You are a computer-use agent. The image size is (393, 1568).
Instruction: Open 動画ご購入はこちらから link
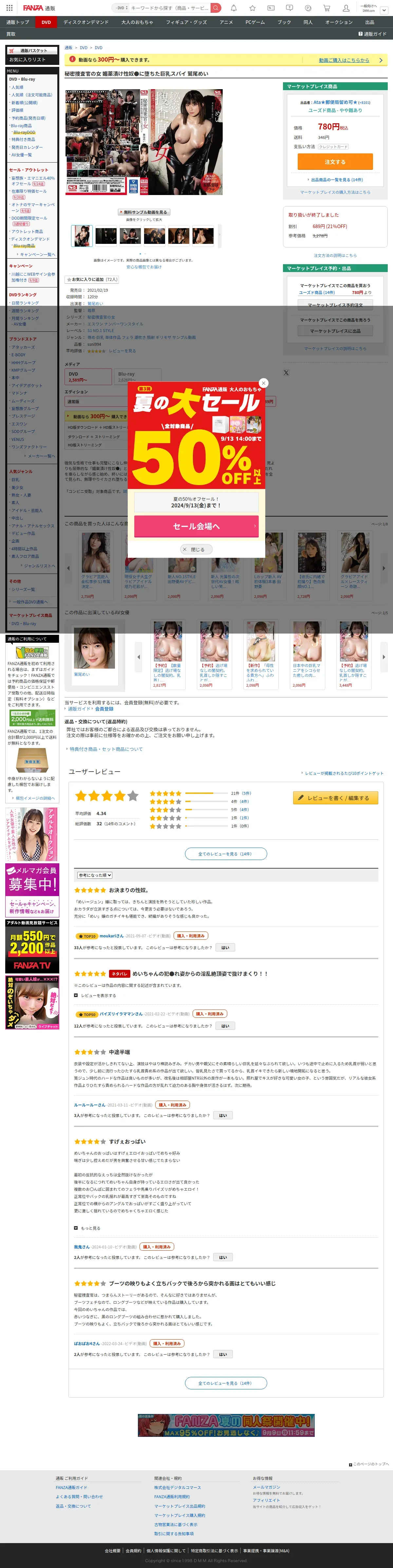pyautogui.click(x=344, y=60)
